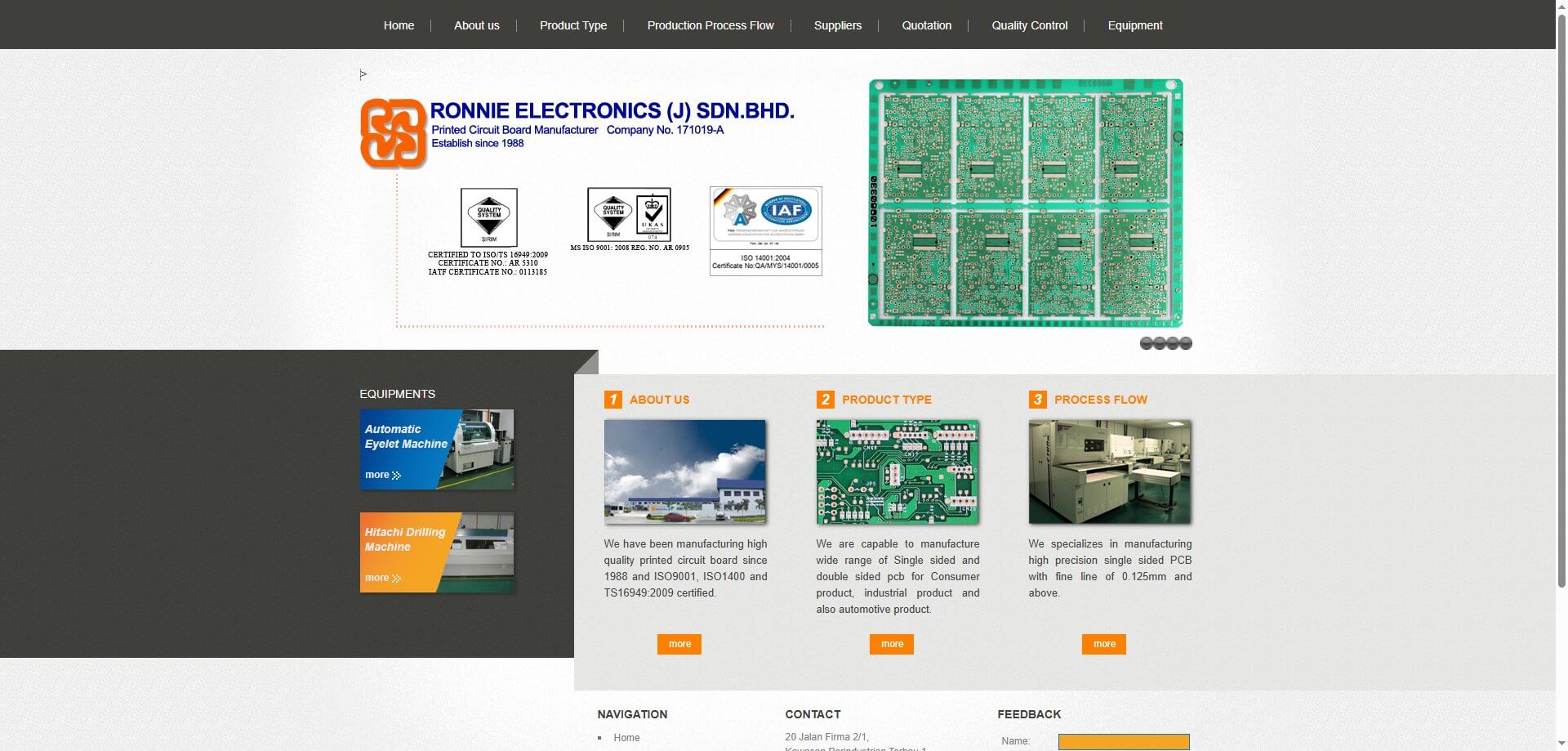This screenshot has height=751, width=1568.
Task: Click more on the Automatic Eyelet Machine banner
Action: coord(382,475)
